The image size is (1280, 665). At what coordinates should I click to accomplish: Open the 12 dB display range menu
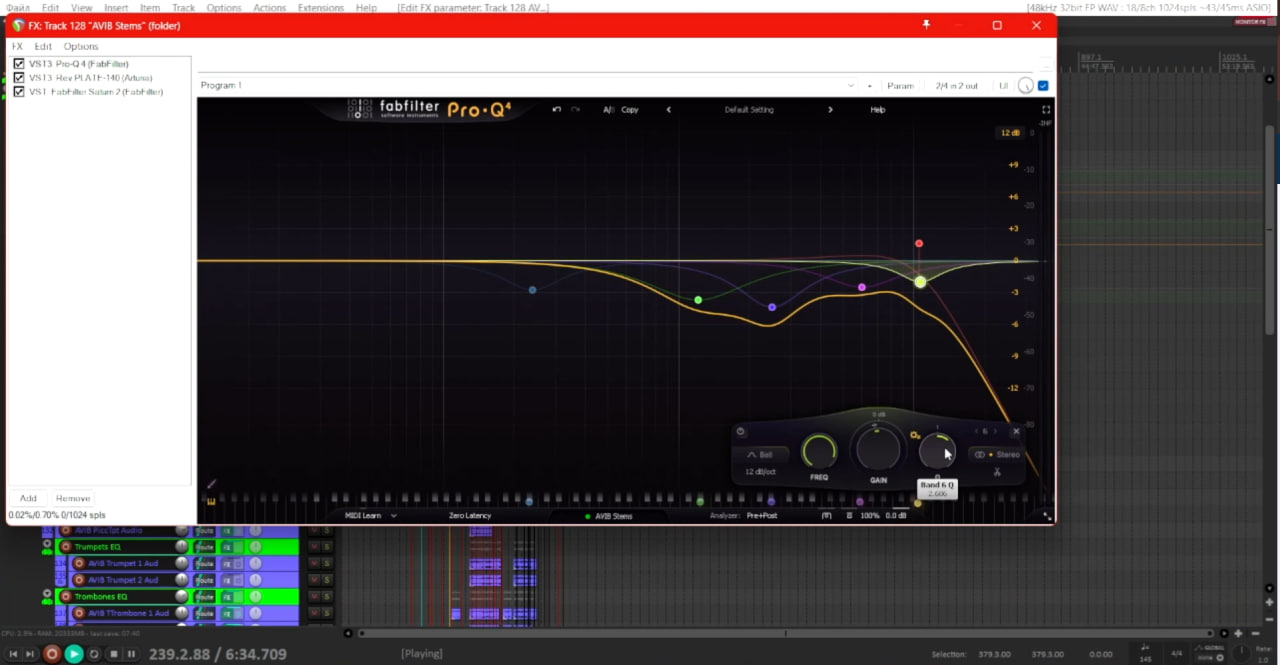[x=1010, y=133]
